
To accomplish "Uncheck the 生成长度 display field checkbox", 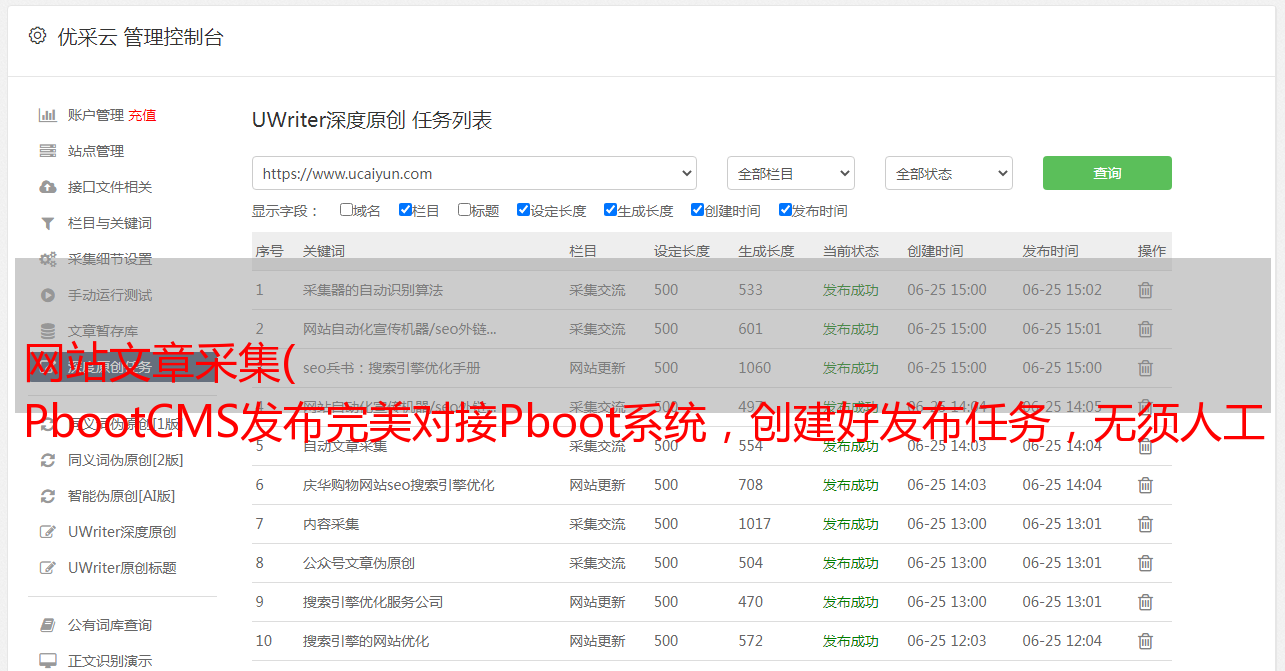I will [610, 210].
